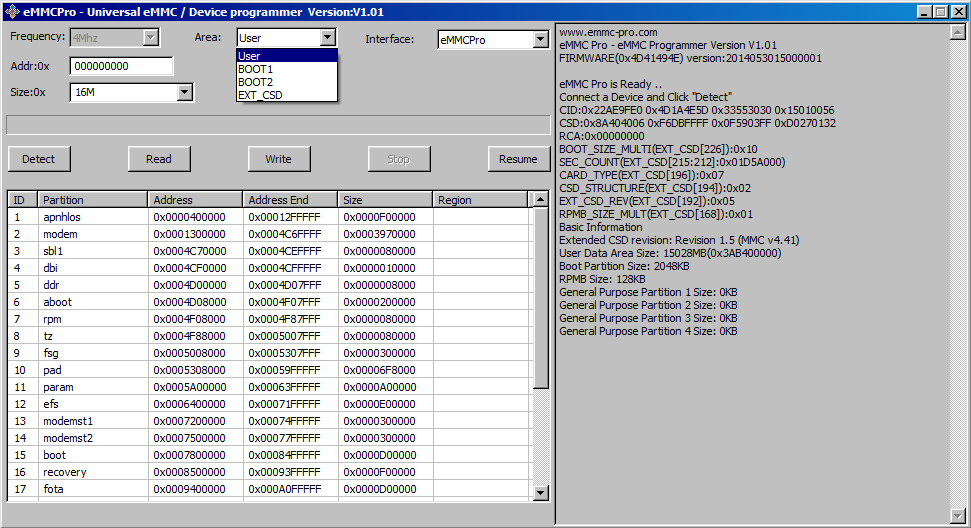Image resolution: width=971 pixels, height=528 pixels.
Task: Click the Write button
Action: coord(279,159)
